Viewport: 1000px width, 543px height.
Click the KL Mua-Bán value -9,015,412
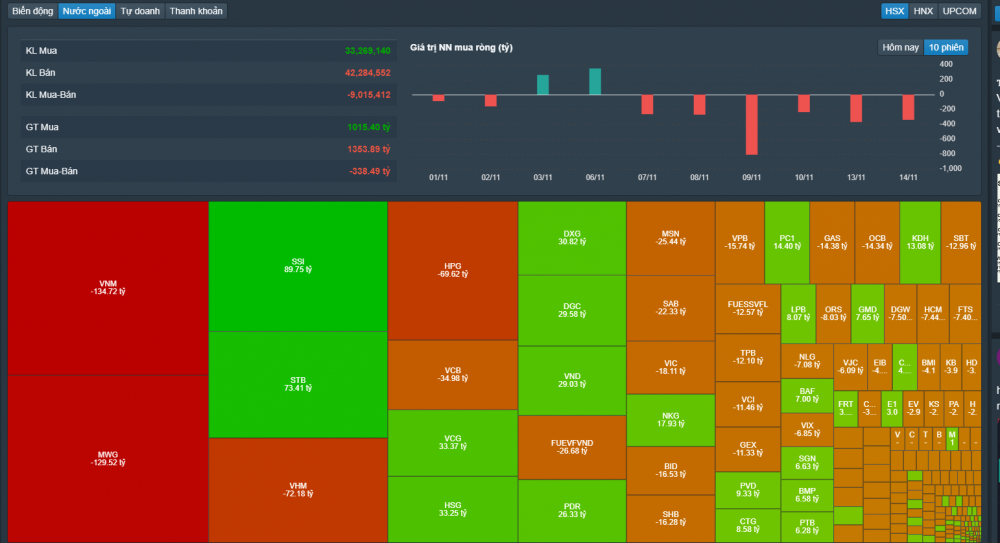[x=369, y=94]
